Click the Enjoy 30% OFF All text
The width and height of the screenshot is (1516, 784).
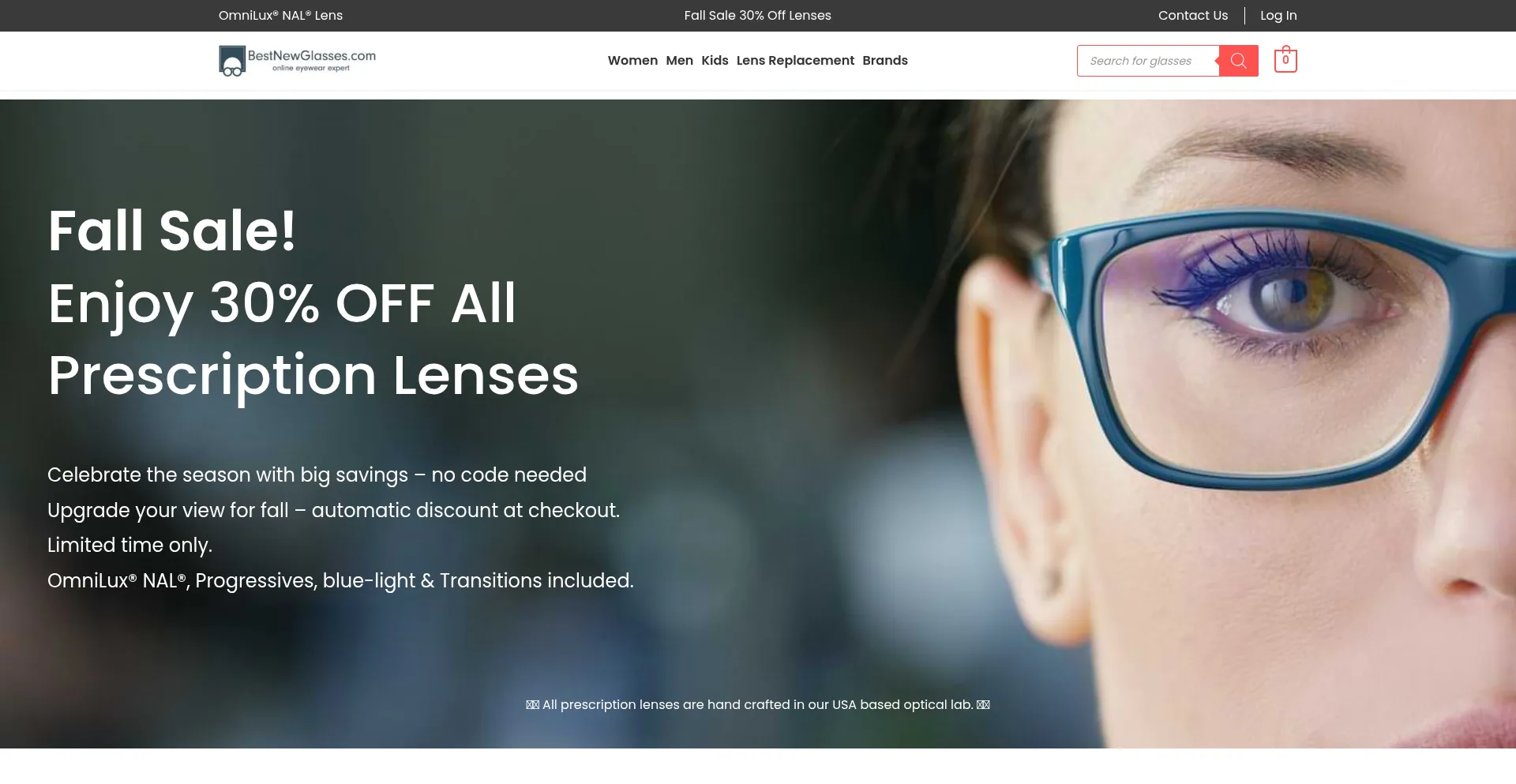point(282,304)
